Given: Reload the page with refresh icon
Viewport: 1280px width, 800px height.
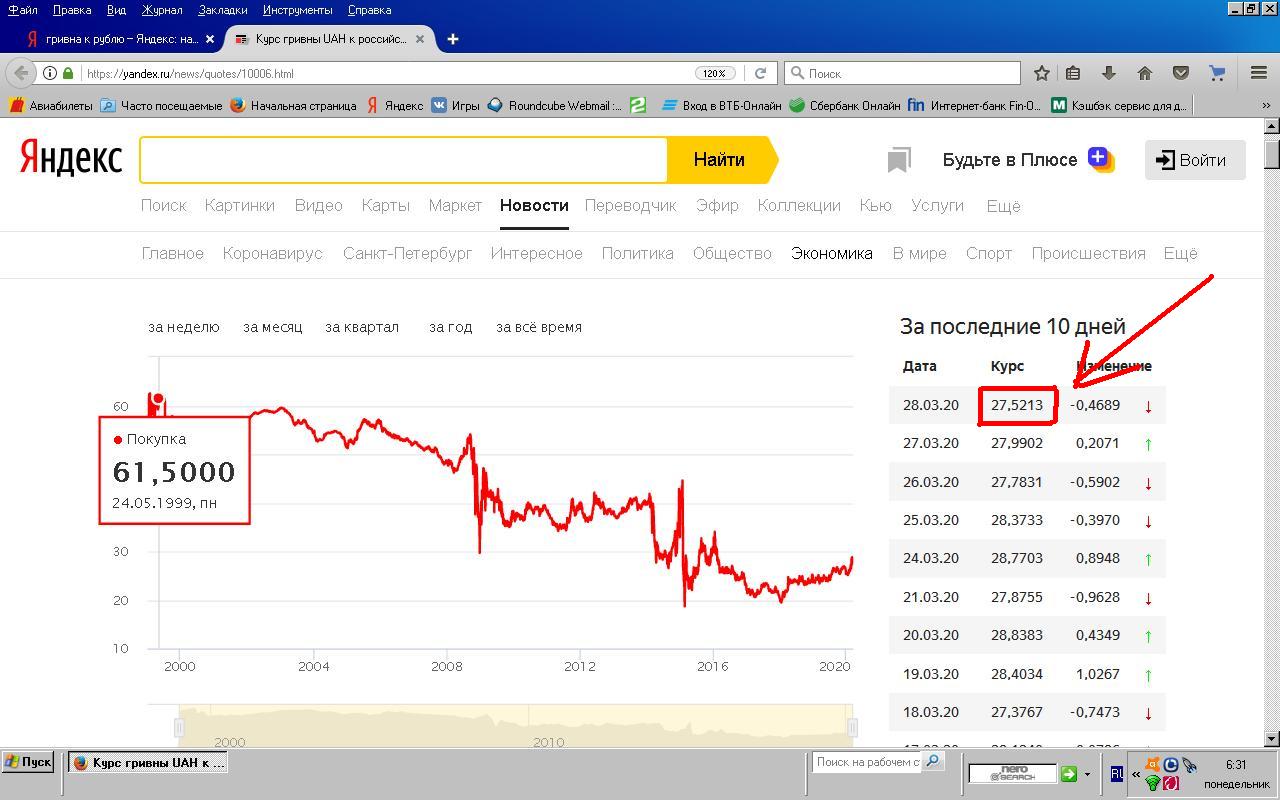Looking at the screenshot, I should click(x=760, y=73).
